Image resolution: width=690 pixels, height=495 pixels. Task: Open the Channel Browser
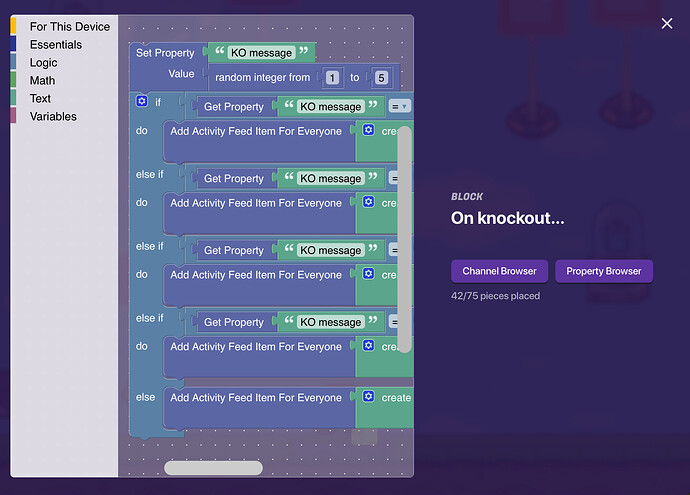tap(499, 271)
